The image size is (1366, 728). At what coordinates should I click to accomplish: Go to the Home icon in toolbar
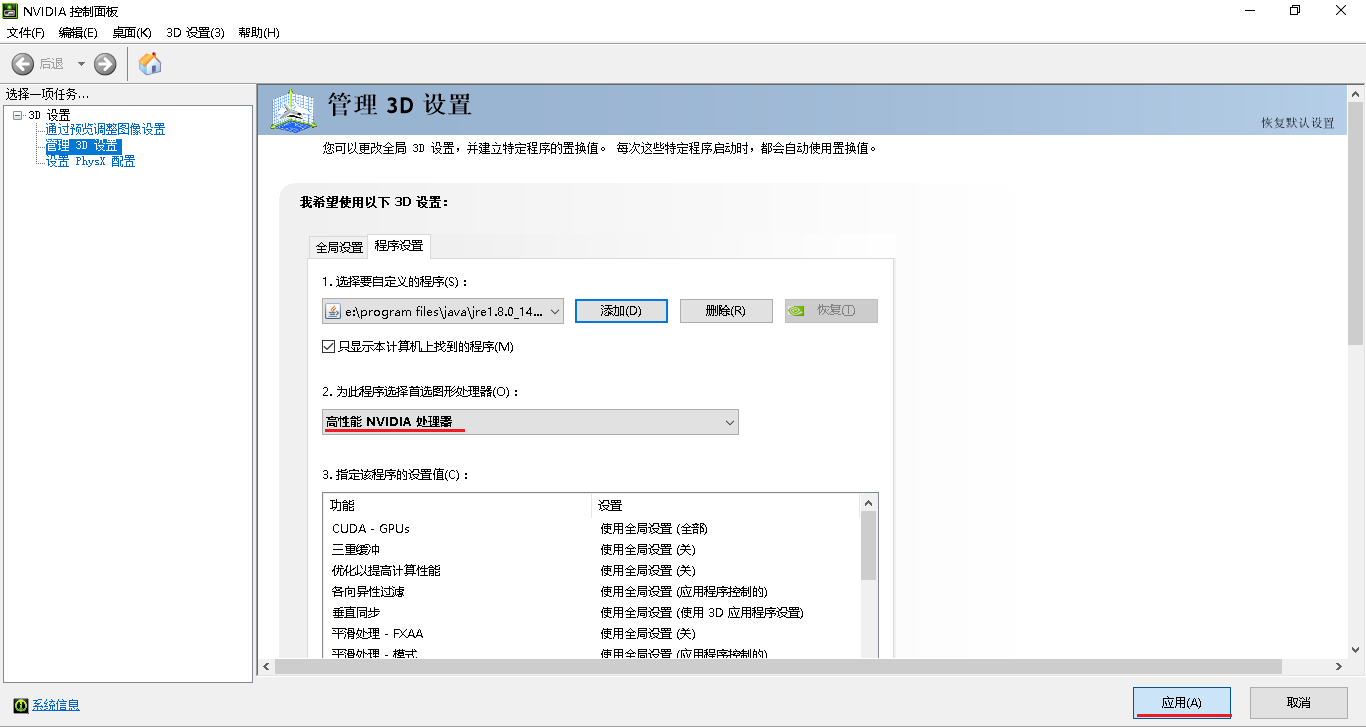pyautogui.click(x=150, y=64)
